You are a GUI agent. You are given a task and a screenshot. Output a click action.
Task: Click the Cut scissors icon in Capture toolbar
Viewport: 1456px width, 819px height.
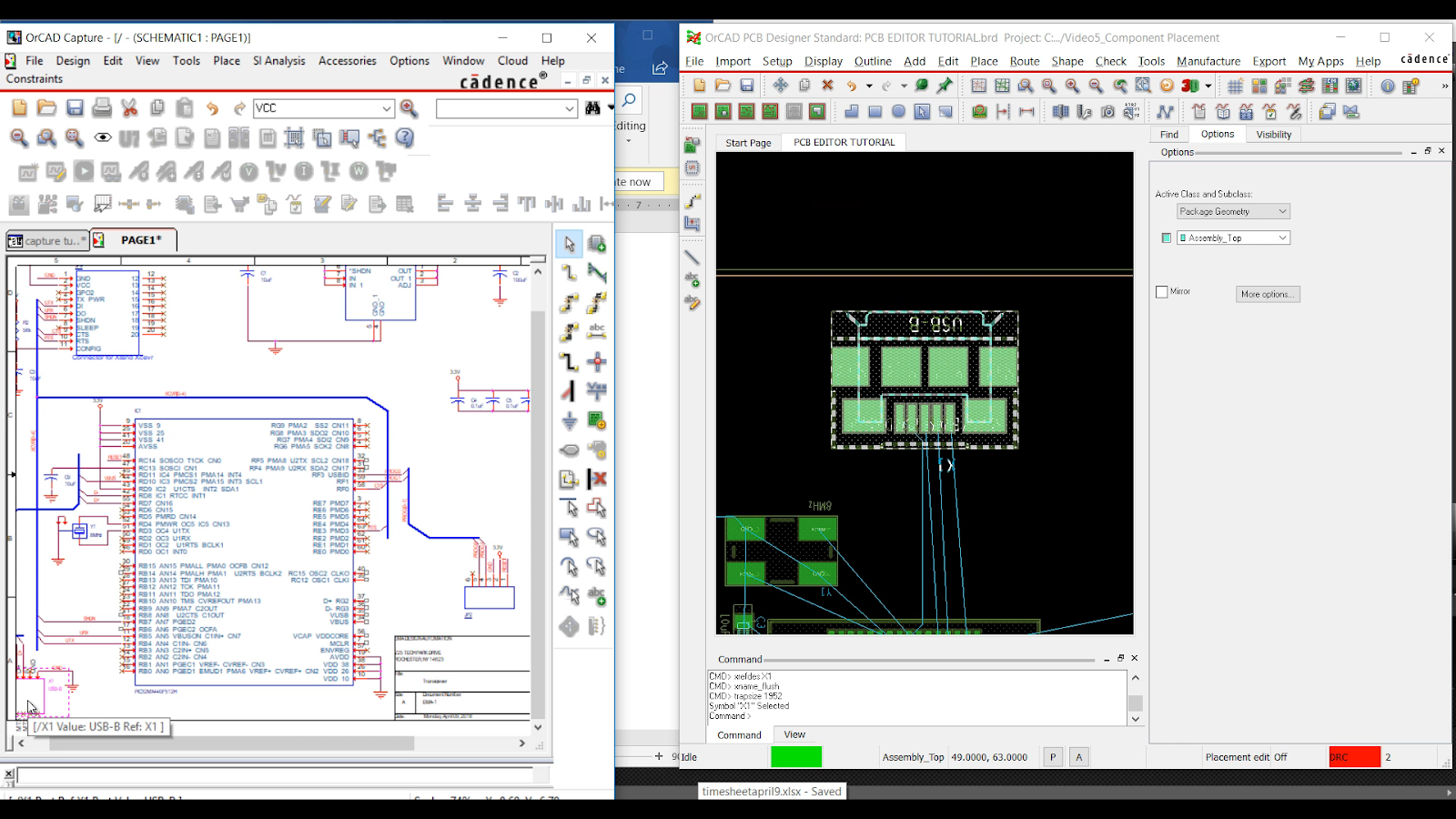pyautogui.click(x=129, y=108)
